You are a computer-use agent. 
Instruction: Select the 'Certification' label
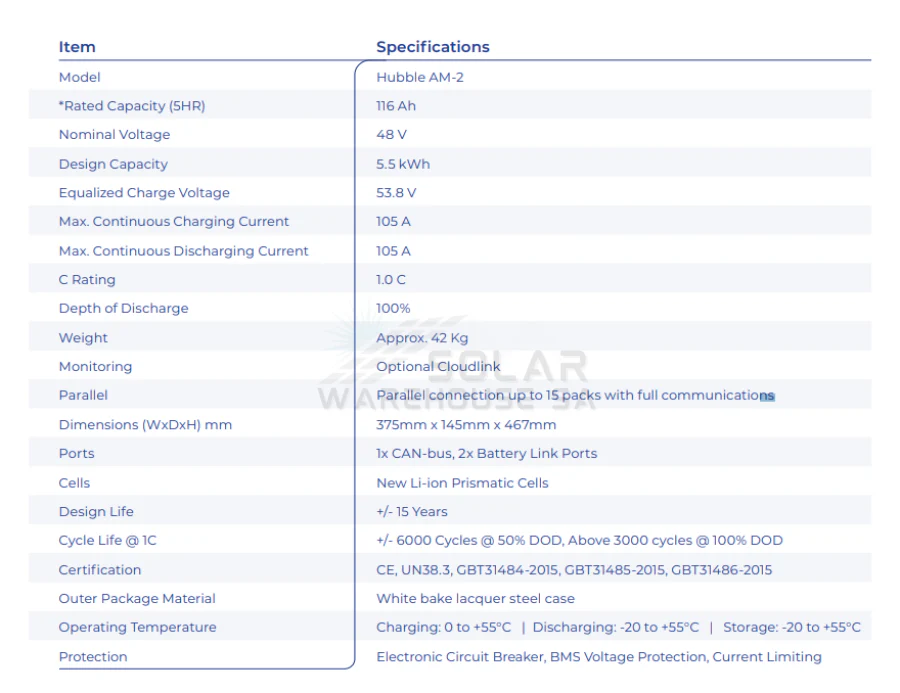click(x=99, y=570)
